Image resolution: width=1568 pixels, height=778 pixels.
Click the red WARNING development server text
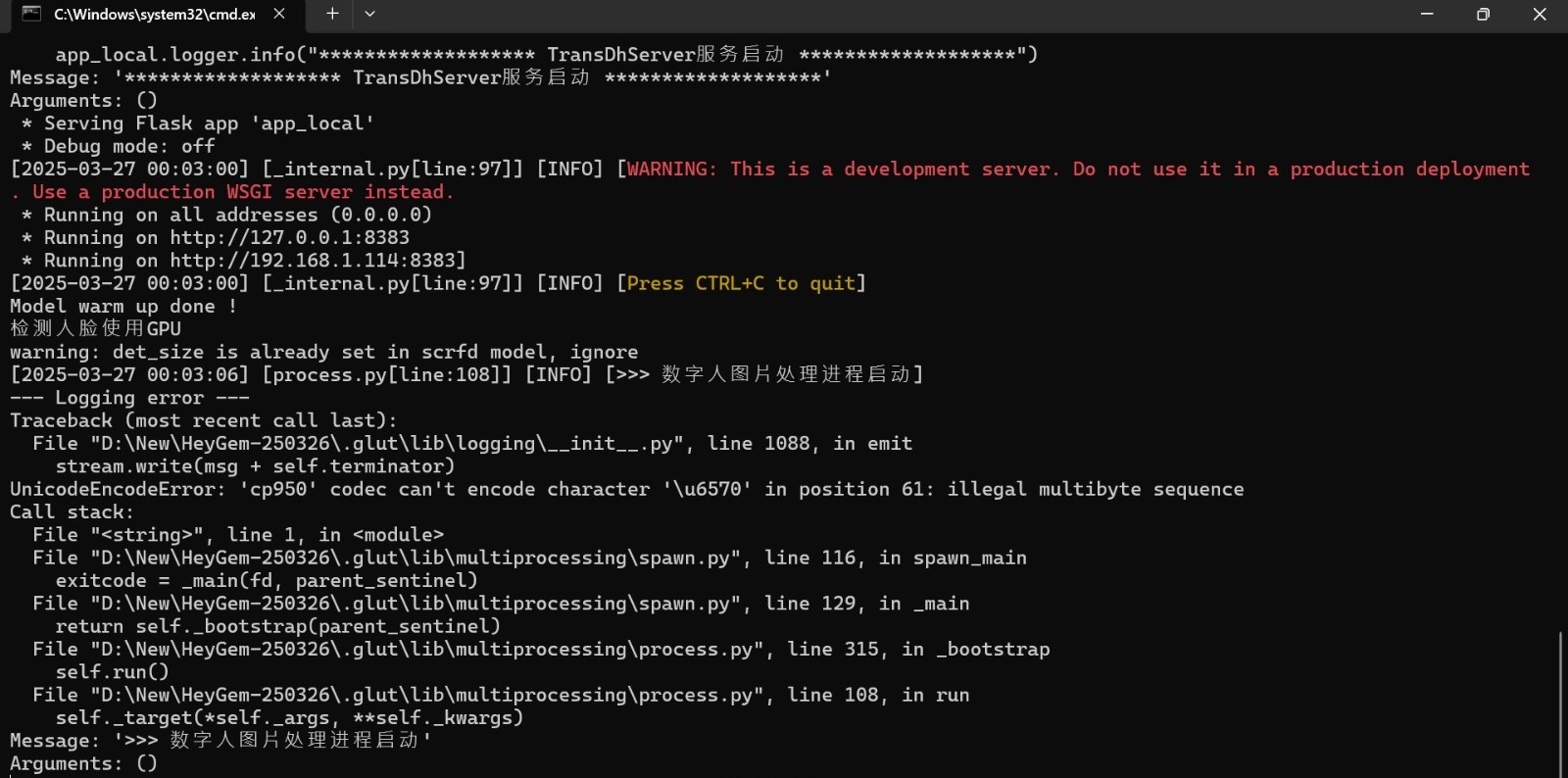coord(1078,170)
